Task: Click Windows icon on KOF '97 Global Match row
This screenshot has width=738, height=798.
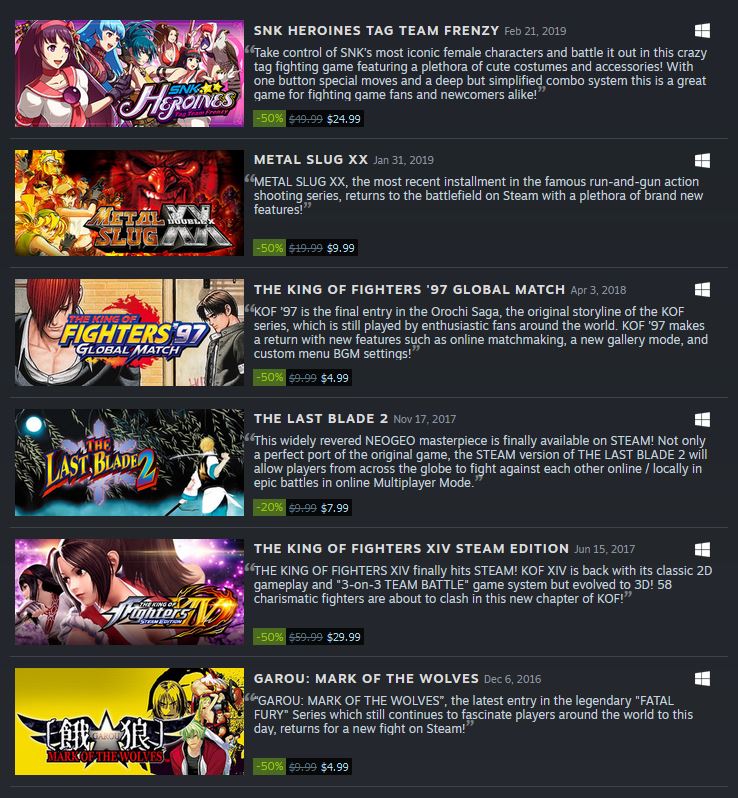Action: [702, 290]
